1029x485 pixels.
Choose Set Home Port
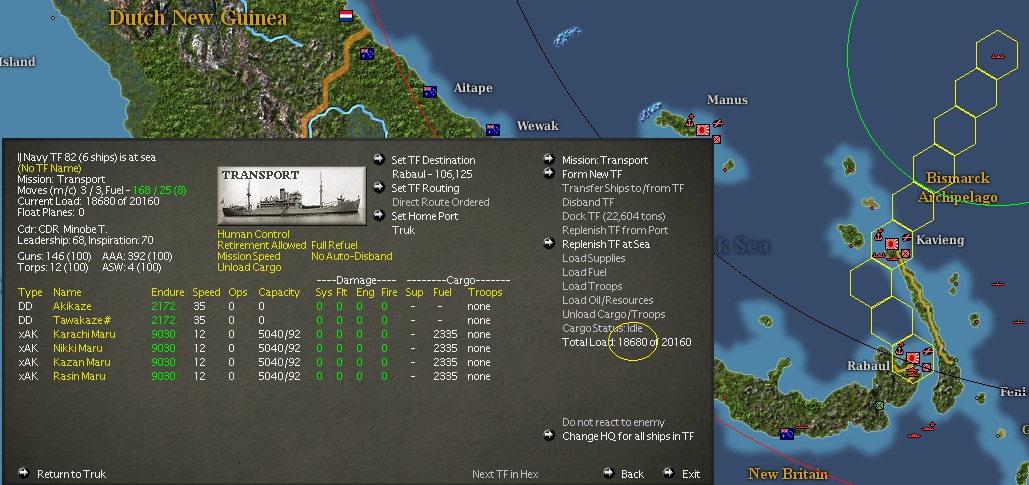click(425, 216)
